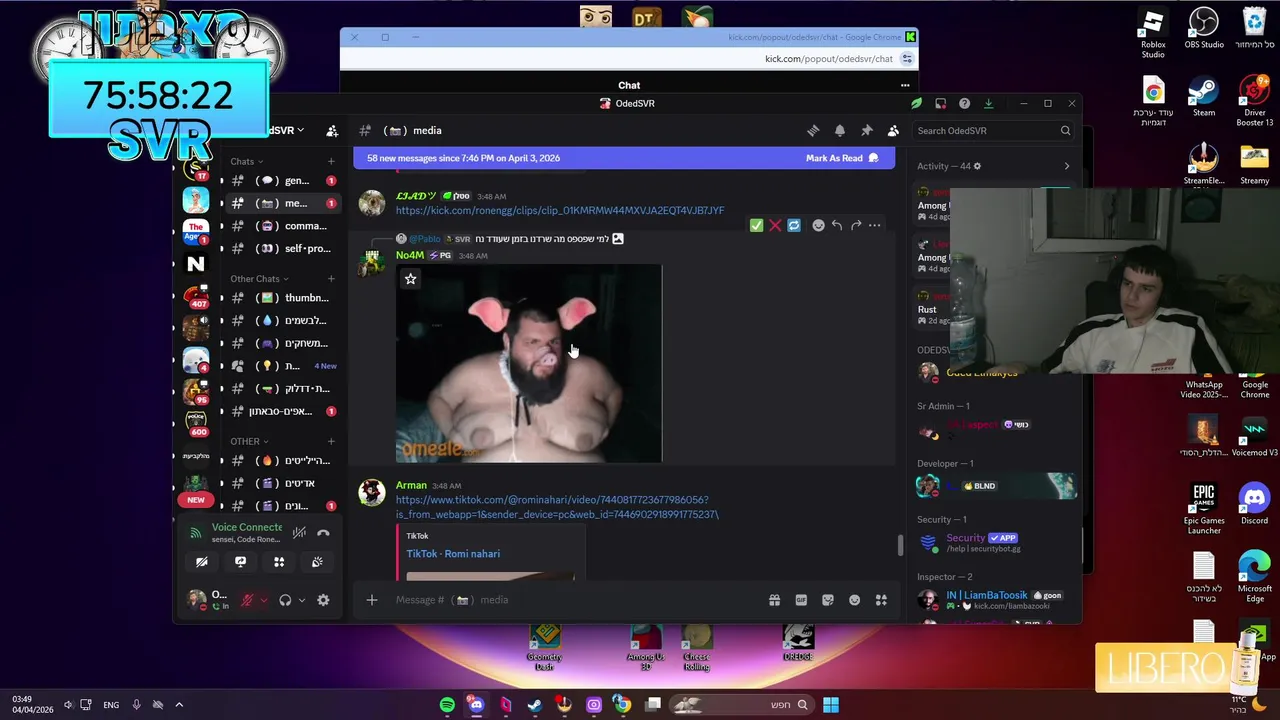Toggle deafen headphones icon
Viewport: 1280px width, 720px height.
[285, 600]
